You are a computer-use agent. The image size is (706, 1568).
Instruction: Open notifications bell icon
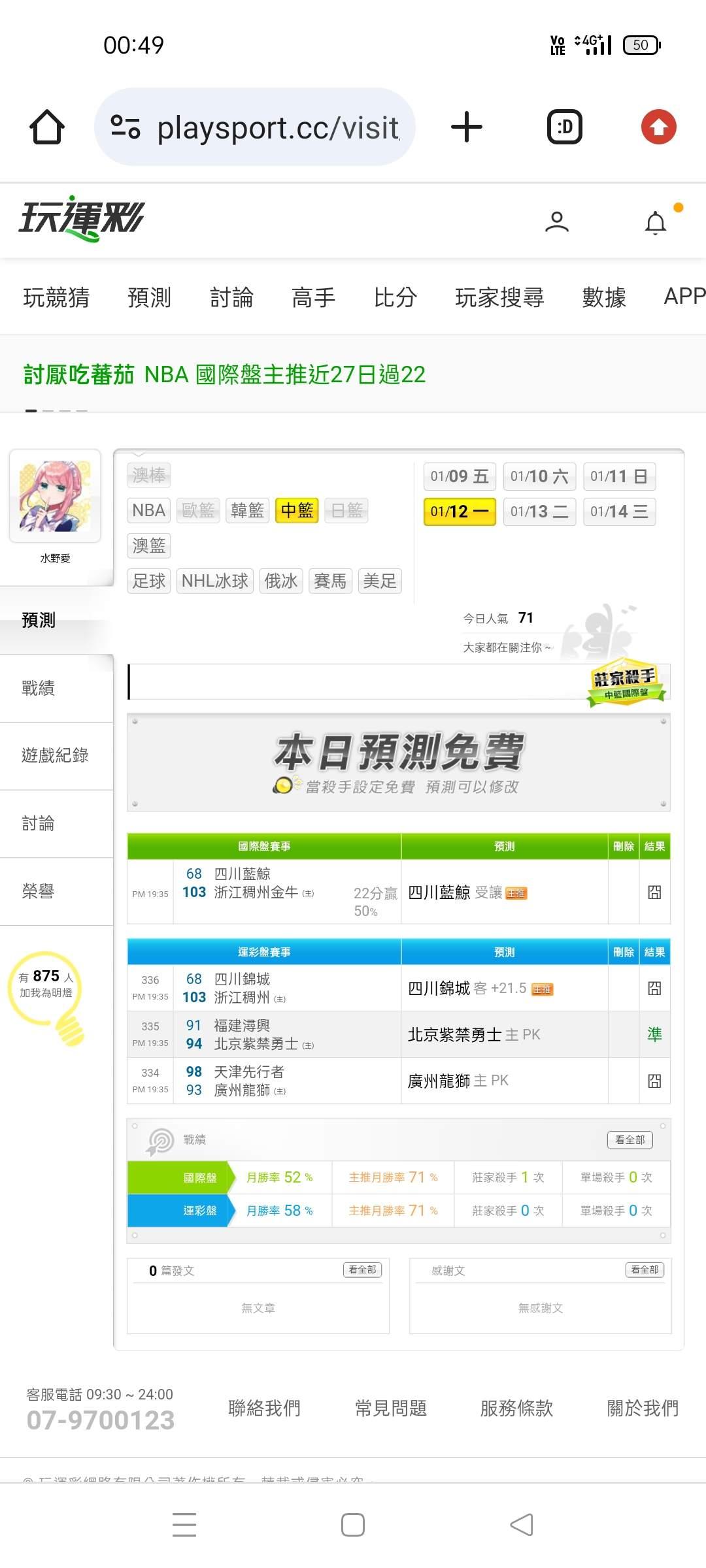(656, 223)
